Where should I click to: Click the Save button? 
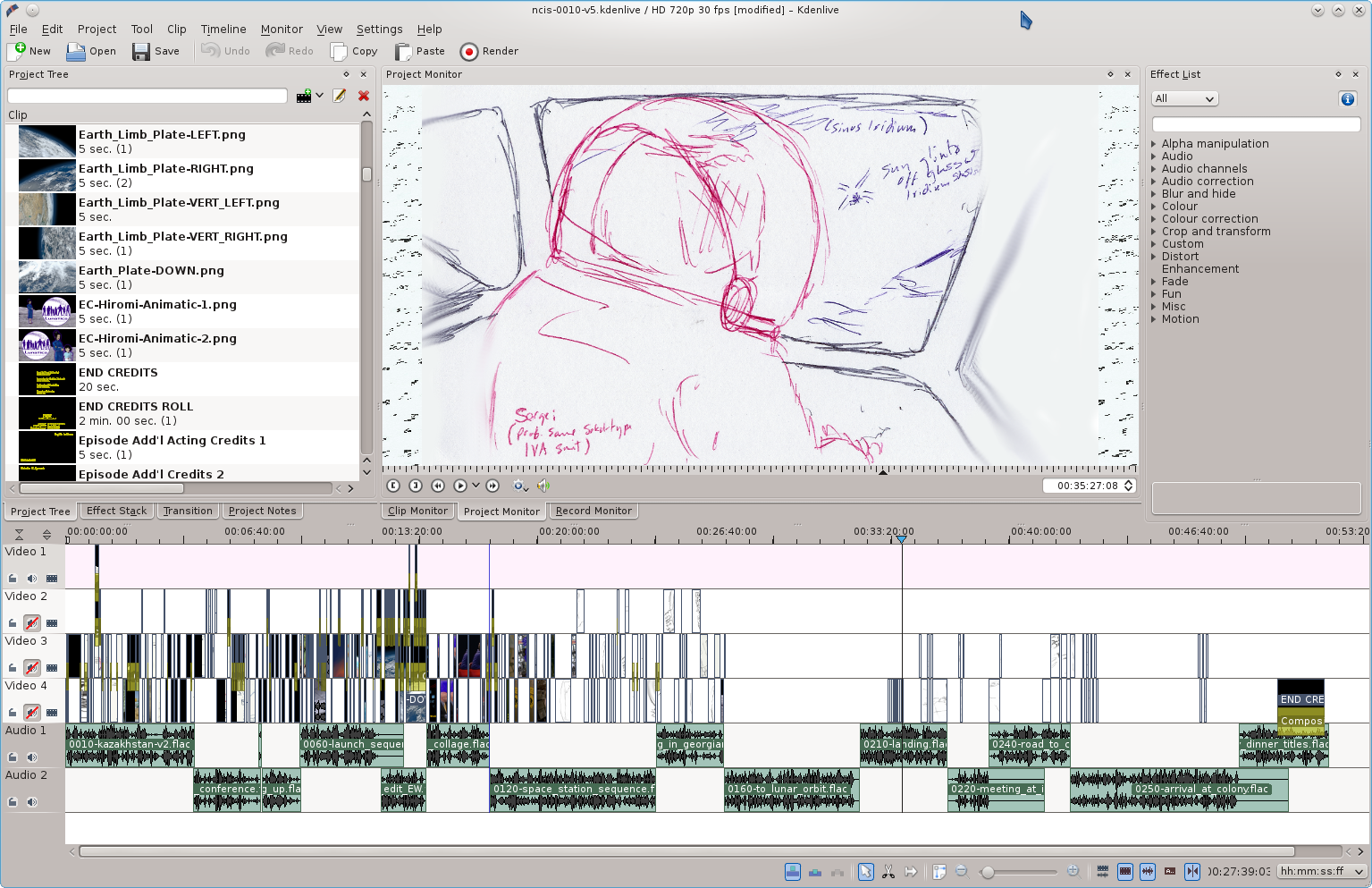click(x=156, y=51)
